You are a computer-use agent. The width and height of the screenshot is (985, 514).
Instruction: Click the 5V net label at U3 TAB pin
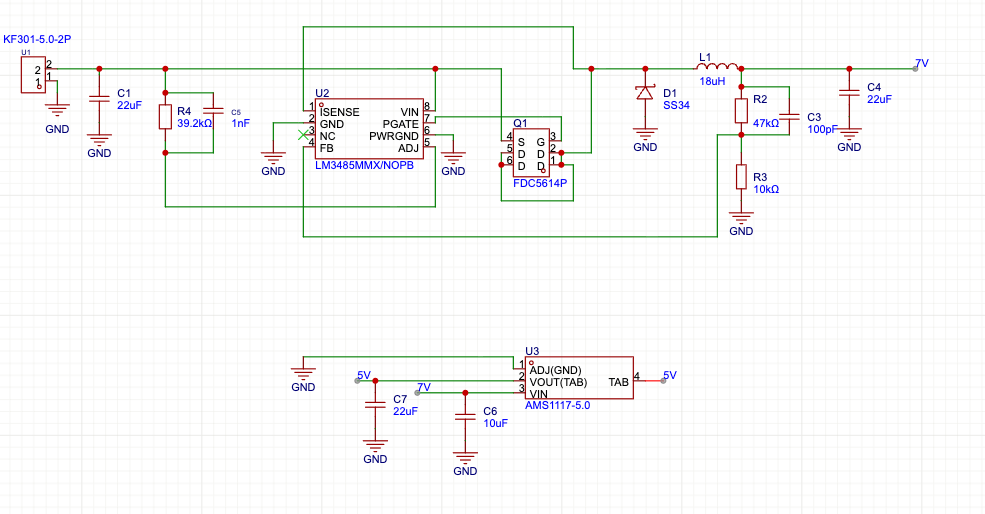pos(669,376)
